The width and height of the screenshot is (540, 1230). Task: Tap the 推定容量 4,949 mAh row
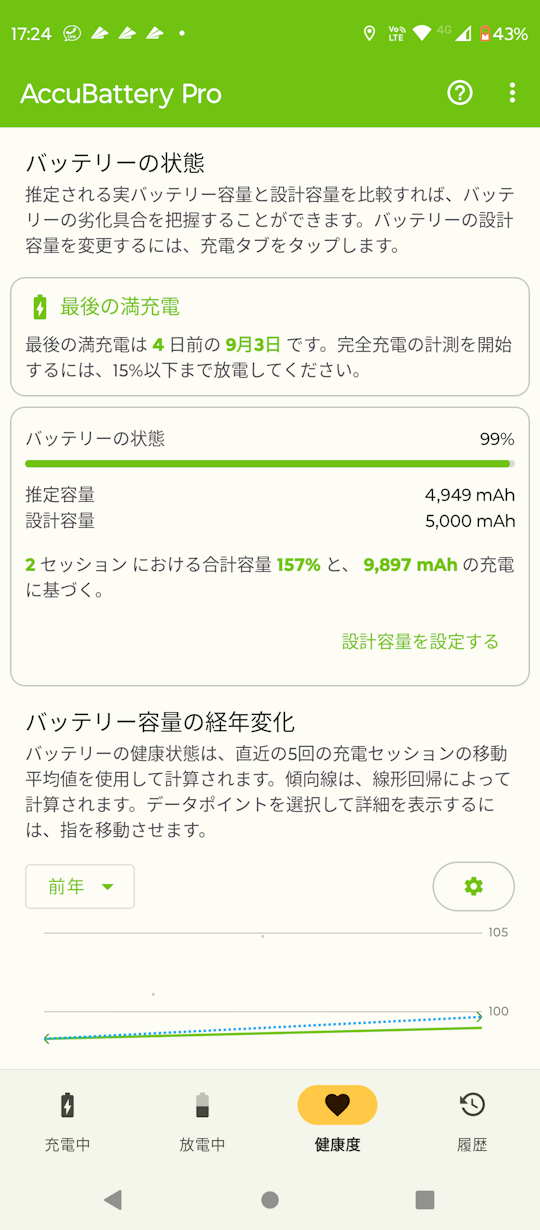(x=270, y=494)
